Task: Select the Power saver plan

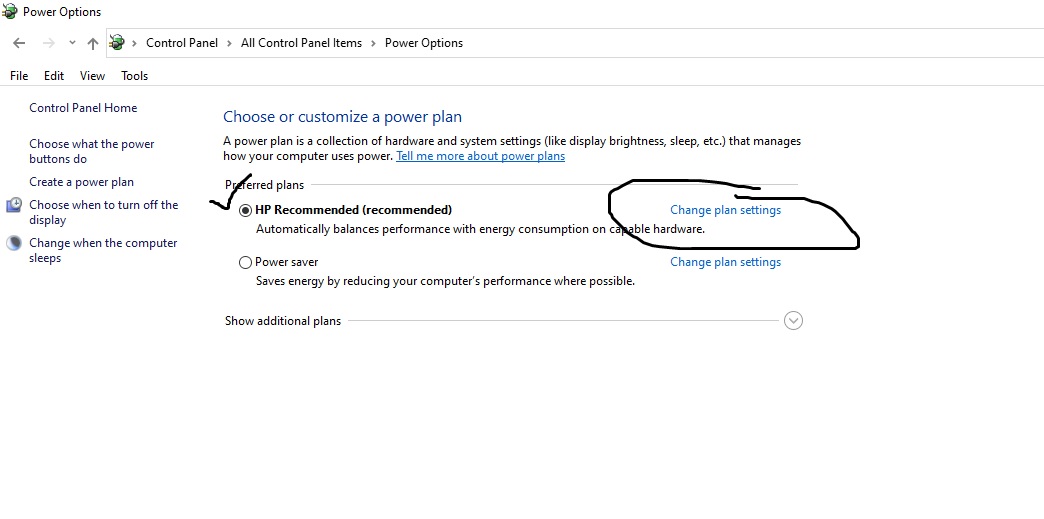Action: click(x=246, y=263)
